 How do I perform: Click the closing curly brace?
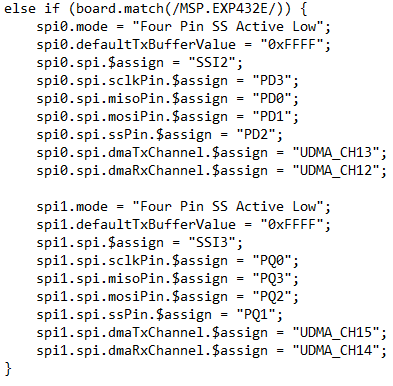tap(8, 369)
